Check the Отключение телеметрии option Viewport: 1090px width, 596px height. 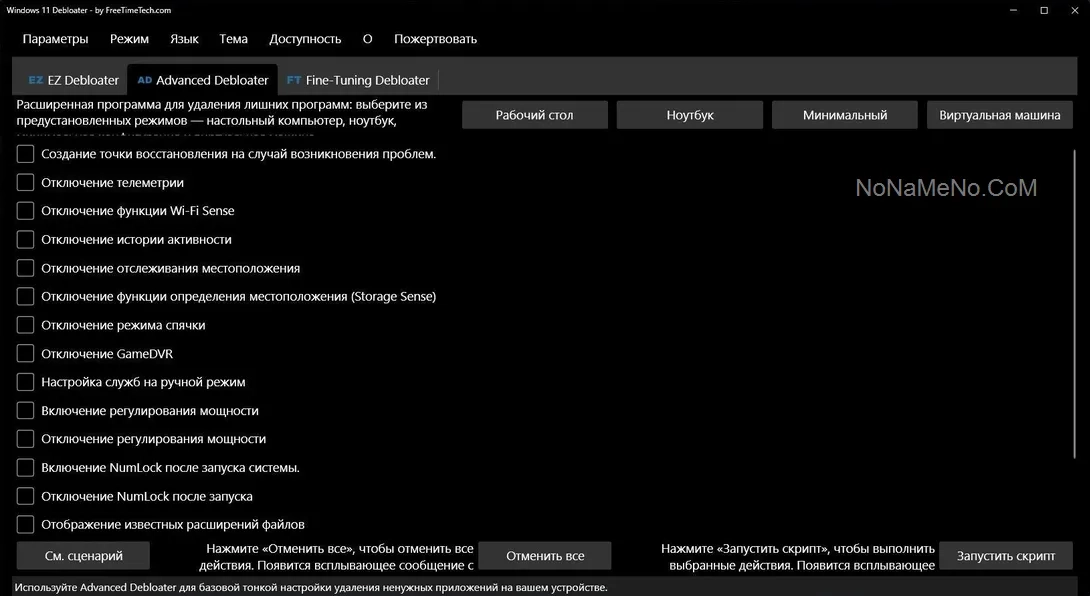[26, 183]
